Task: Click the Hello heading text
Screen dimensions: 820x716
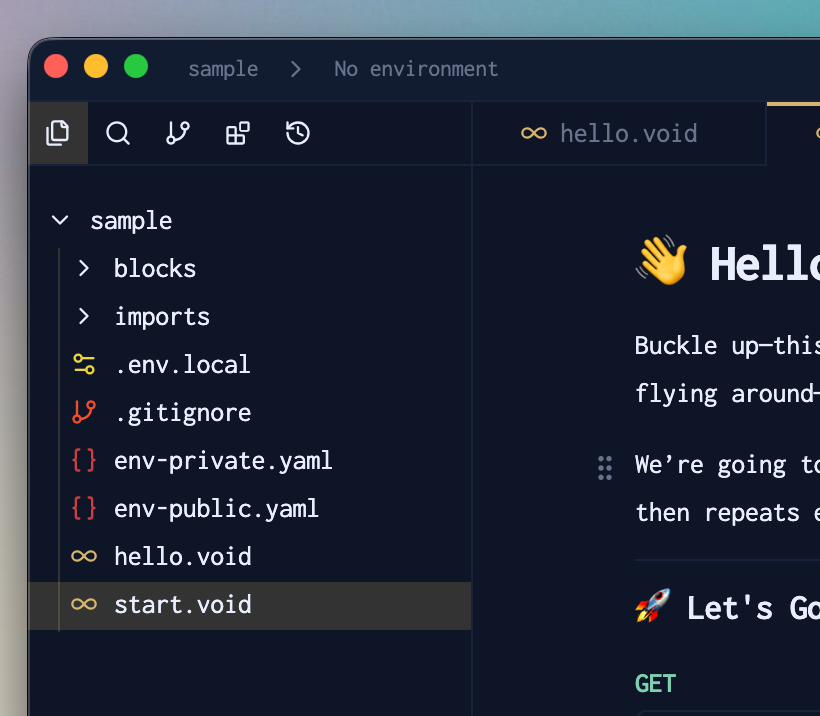Action: click(x=765, y=265)
